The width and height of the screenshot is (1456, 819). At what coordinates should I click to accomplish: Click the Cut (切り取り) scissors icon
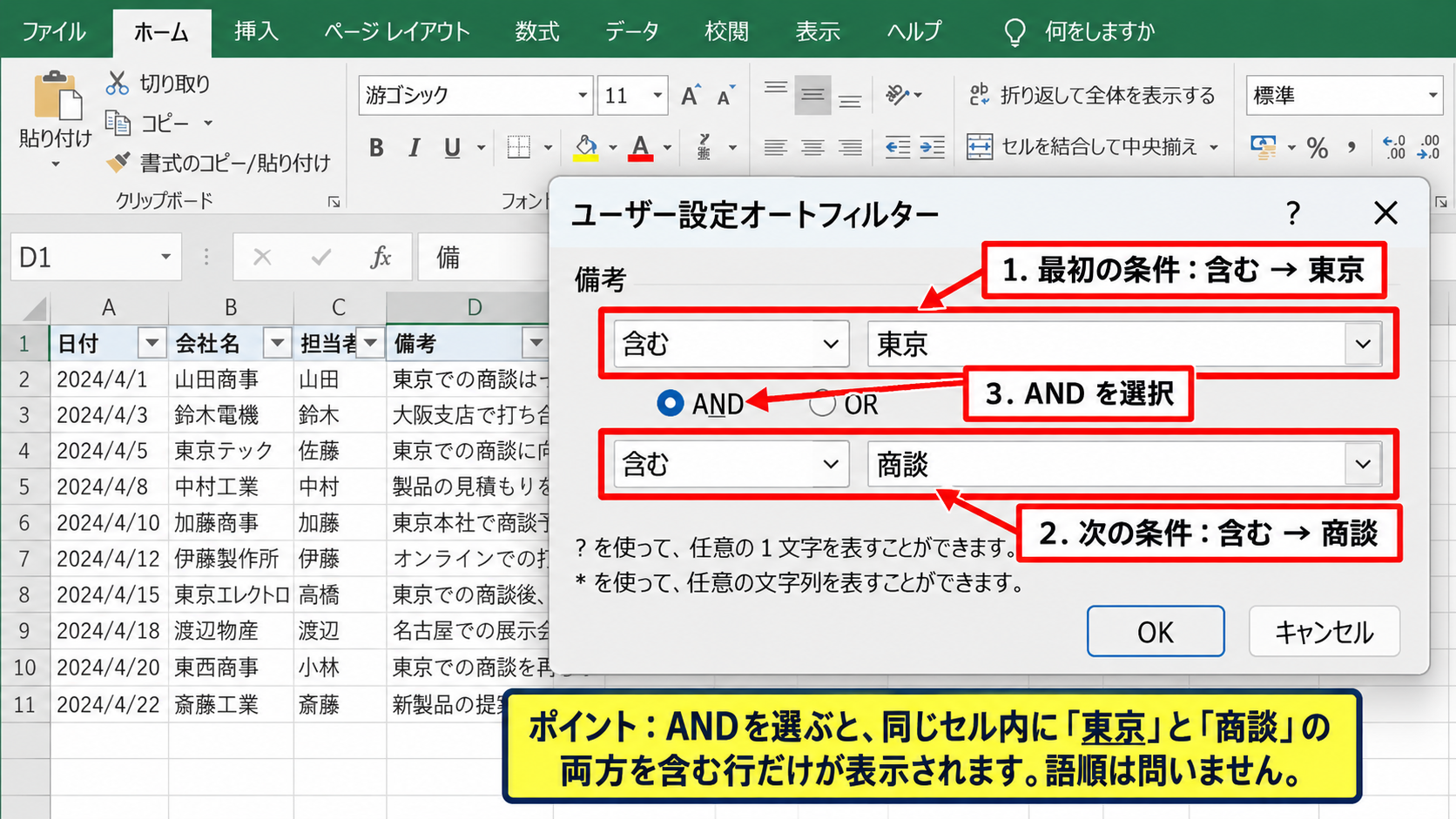point(118,83)
